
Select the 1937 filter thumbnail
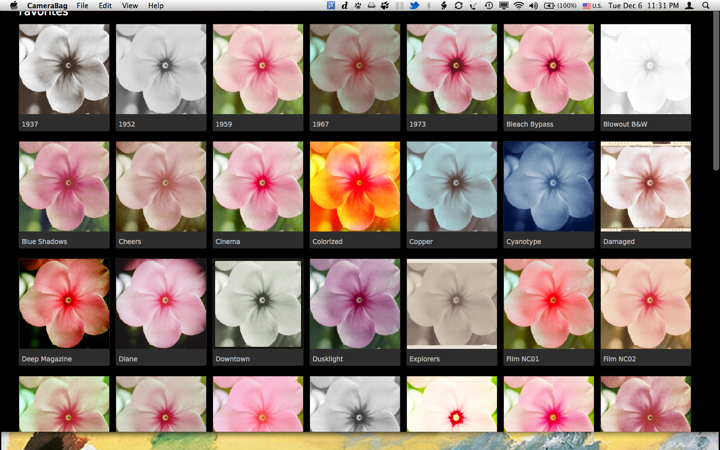click(x=64, y=69)
